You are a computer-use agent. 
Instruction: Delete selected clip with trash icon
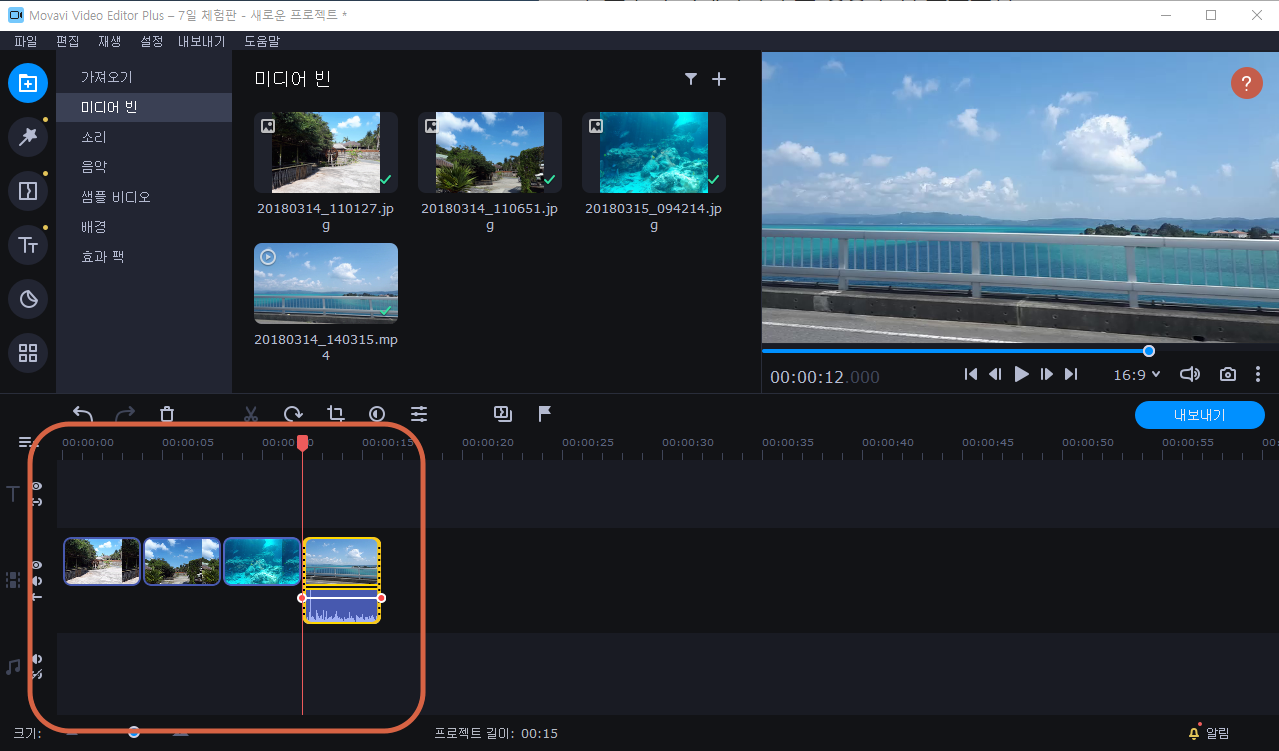pyautogui.click(x=167, y=414)
